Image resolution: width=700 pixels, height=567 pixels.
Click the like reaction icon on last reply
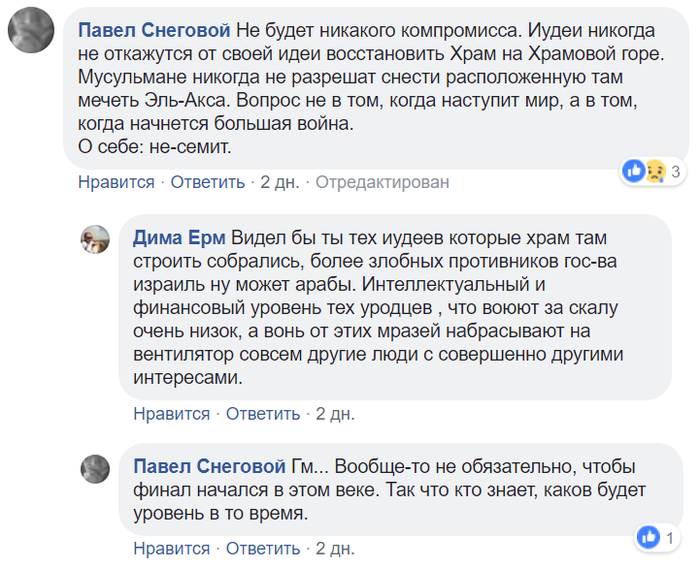[648, 538]
